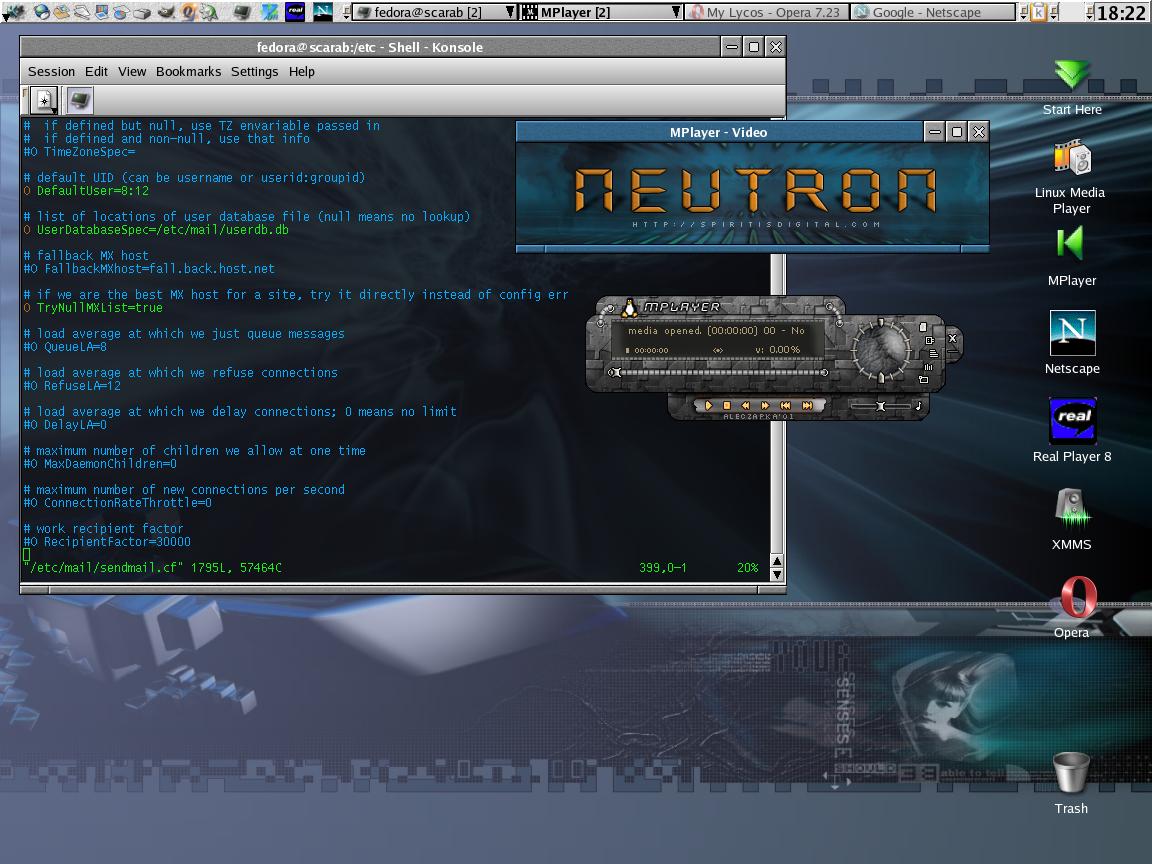This screenshot has height=864, width=1152.
Task: Launch GIMP from the panel
Action: [x=166, y=12]
